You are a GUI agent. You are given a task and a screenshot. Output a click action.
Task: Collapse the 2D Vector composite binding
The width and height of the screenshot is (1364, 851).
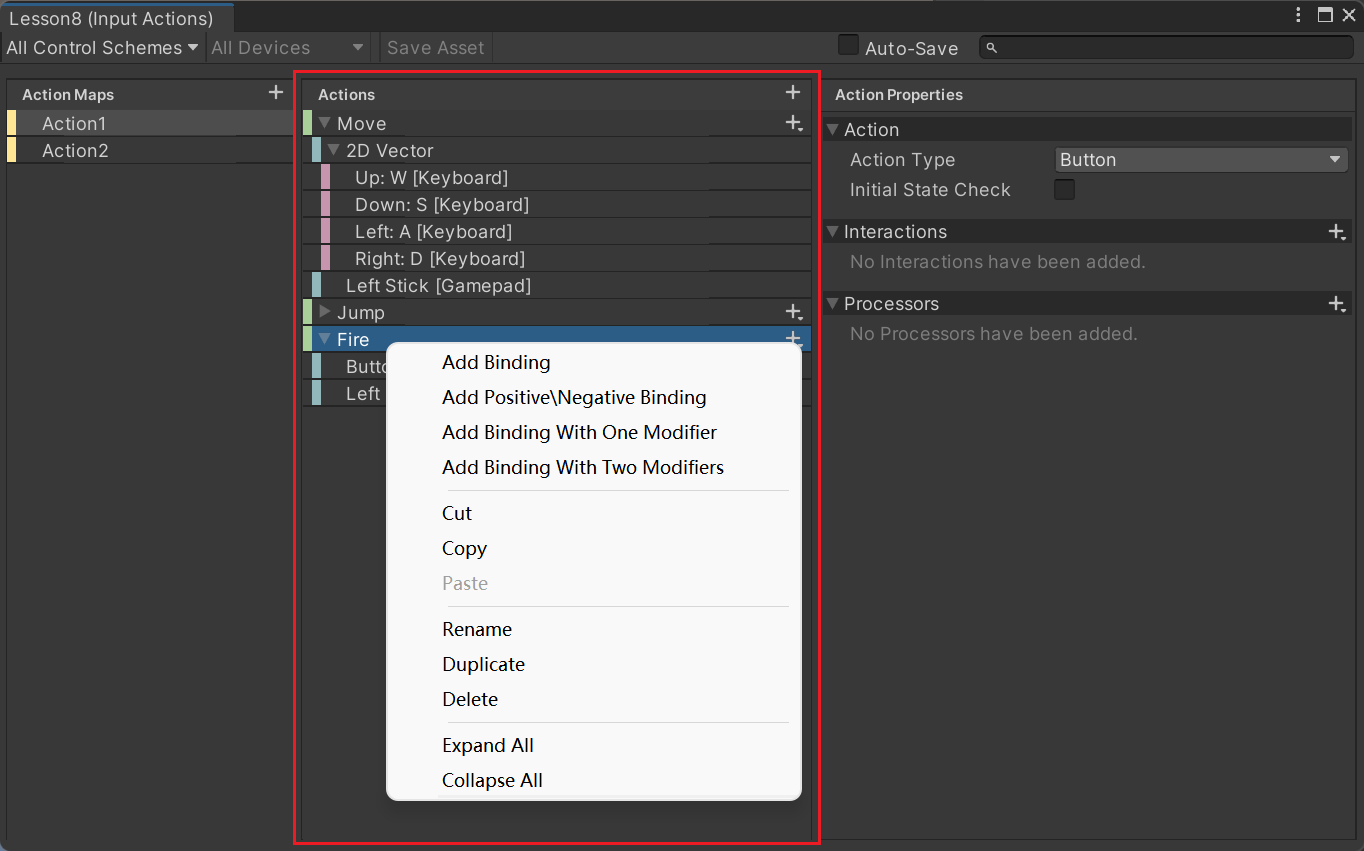332,150
